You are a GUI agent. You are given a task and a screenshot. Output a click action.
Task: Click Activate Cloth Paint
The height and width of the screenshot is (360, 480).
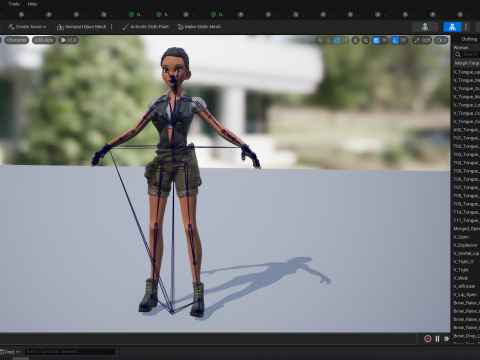click(146, 27)
